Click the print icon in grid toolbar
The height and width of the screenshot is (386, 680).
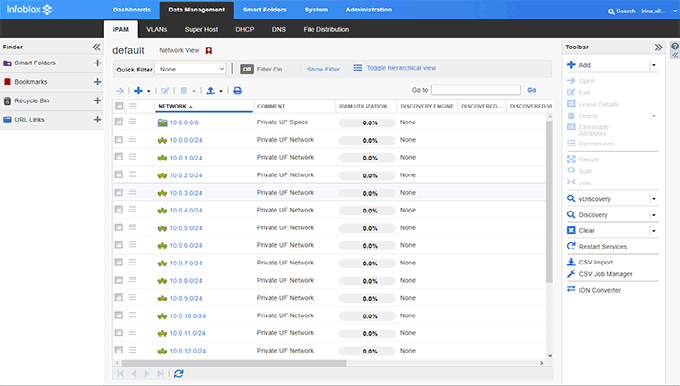(x=237, y=91)
